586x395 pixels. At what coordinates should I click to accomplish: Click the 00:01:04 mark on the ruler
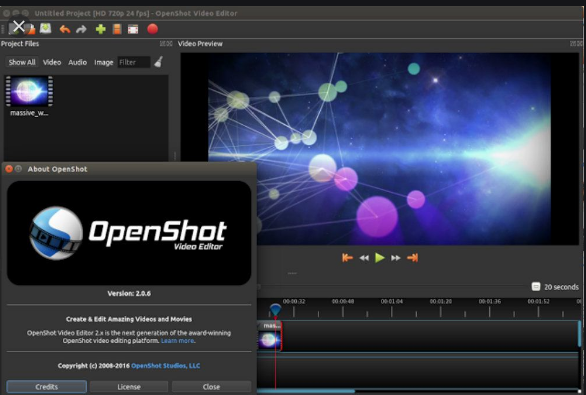pyautogui.click(x=392, y=301)
